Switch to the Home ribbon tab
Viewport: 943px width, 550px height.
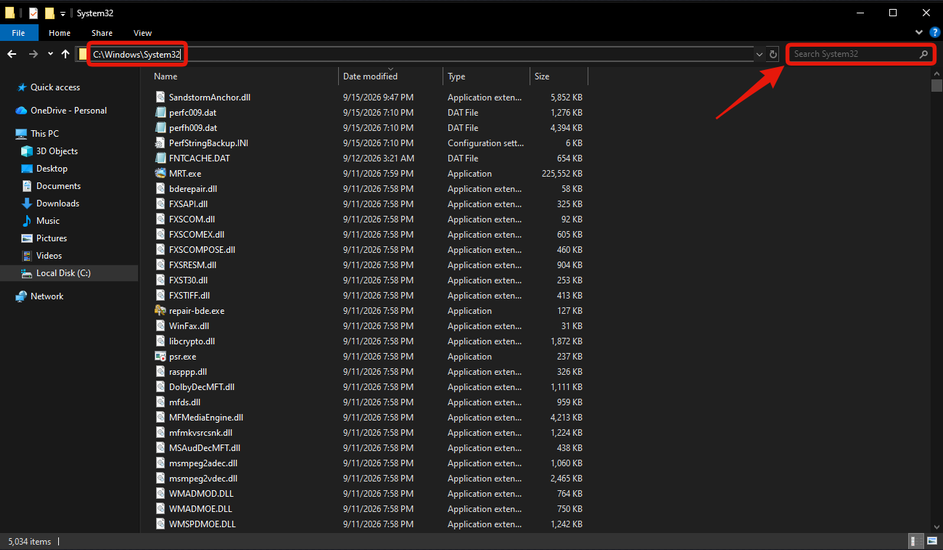pyautogui.click(x=60, y=33)
